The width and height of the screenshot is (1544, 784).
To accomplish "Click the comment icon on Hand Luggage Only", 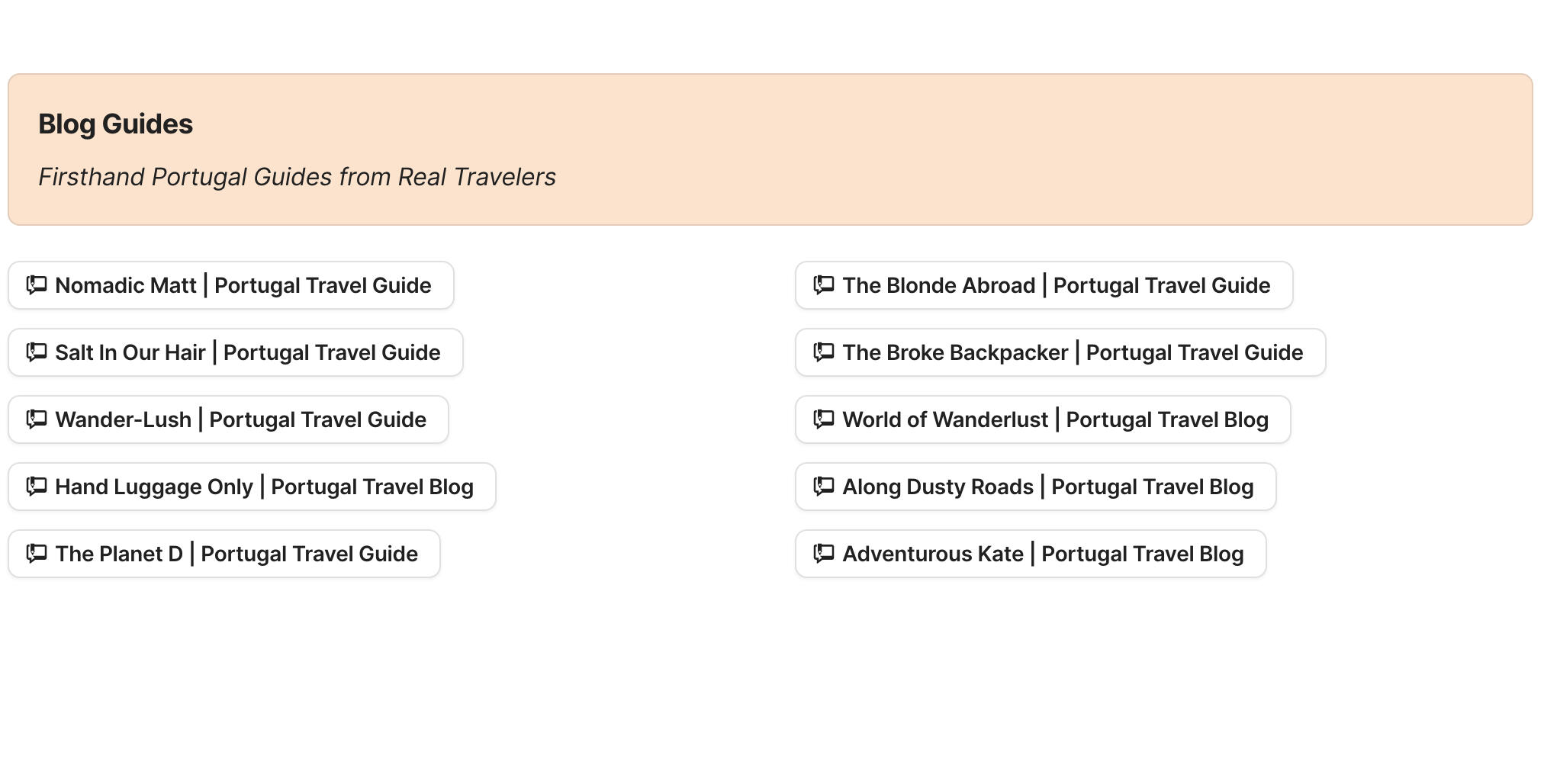I will (37, 487).
